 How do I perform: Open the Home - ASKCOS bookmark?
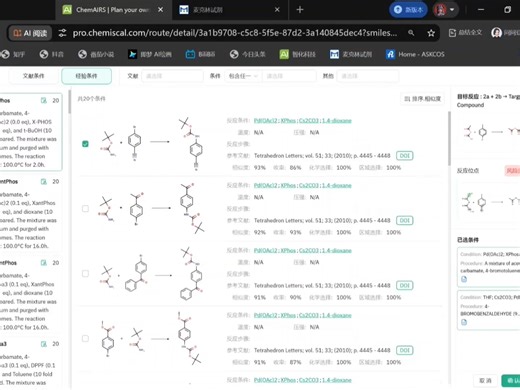tap(415, 54)
